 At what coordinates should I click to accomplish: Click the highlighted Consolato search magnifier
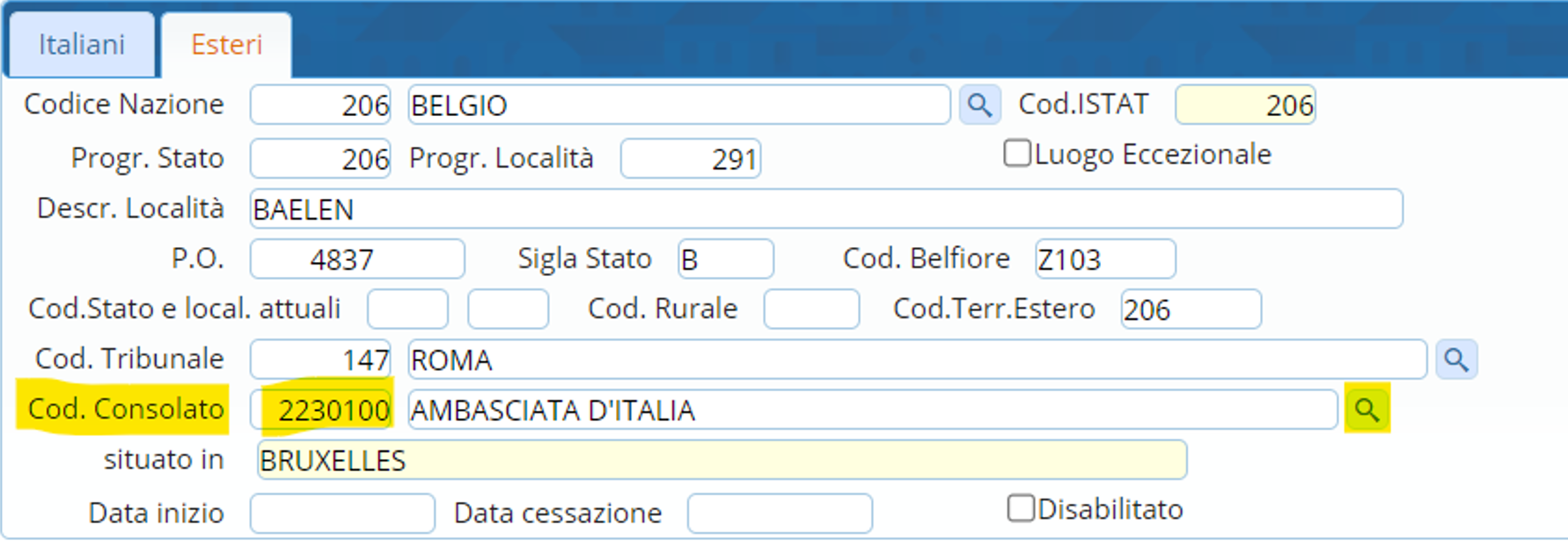pos(1367,409)
